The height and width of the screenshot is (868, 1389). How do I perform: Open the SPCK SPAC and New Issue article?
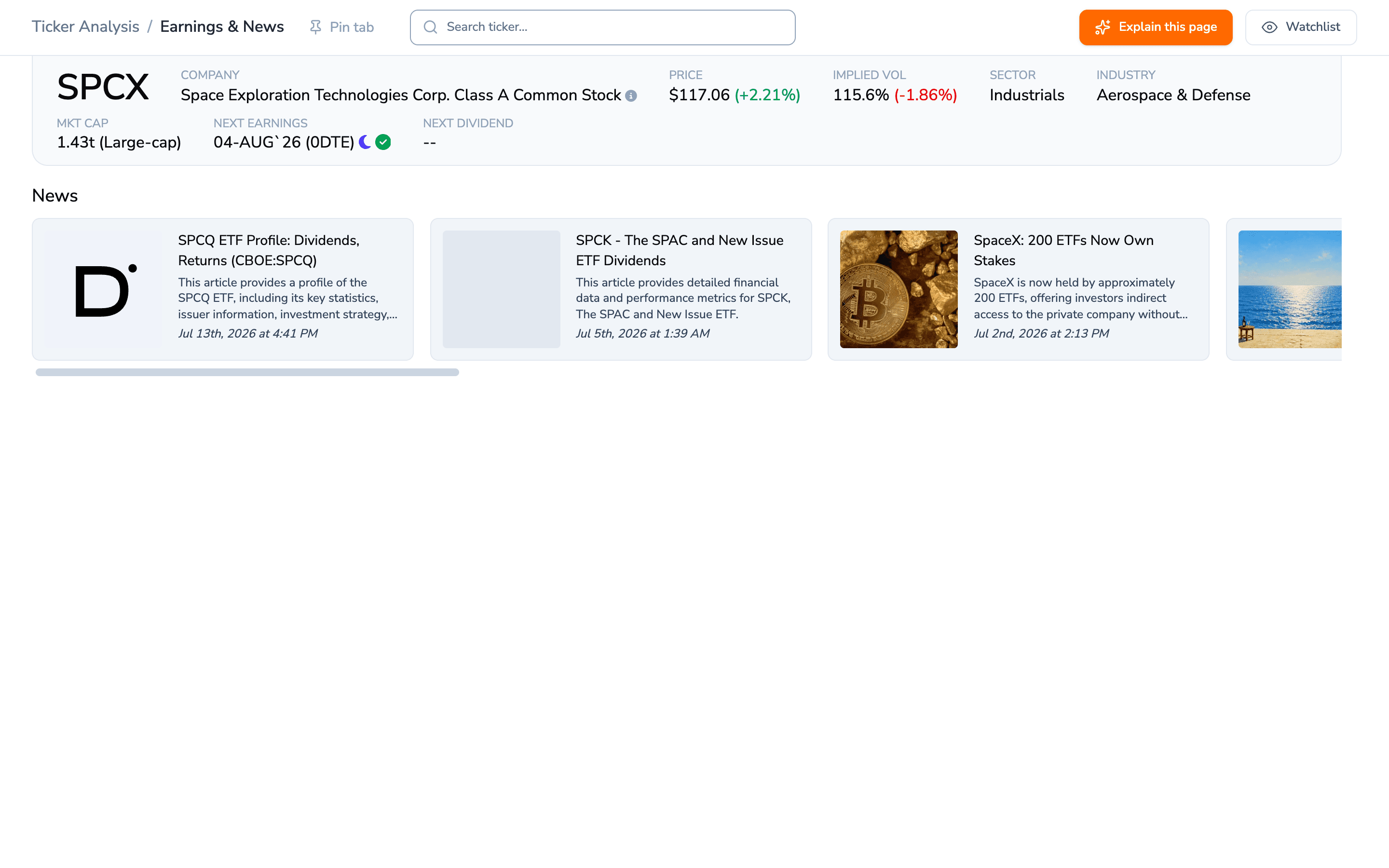click(680, 250)
